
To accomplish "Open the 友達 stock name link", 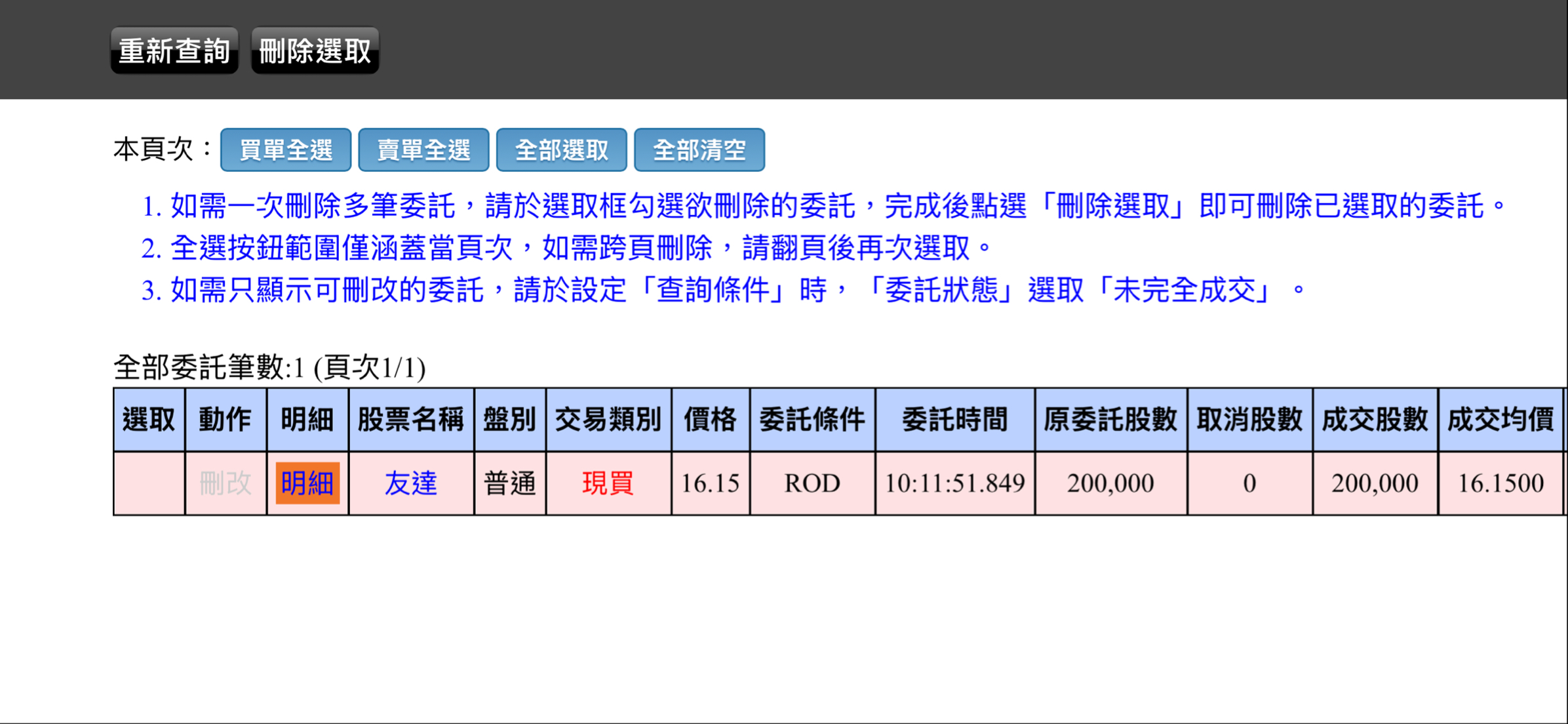I will [411, 483].
